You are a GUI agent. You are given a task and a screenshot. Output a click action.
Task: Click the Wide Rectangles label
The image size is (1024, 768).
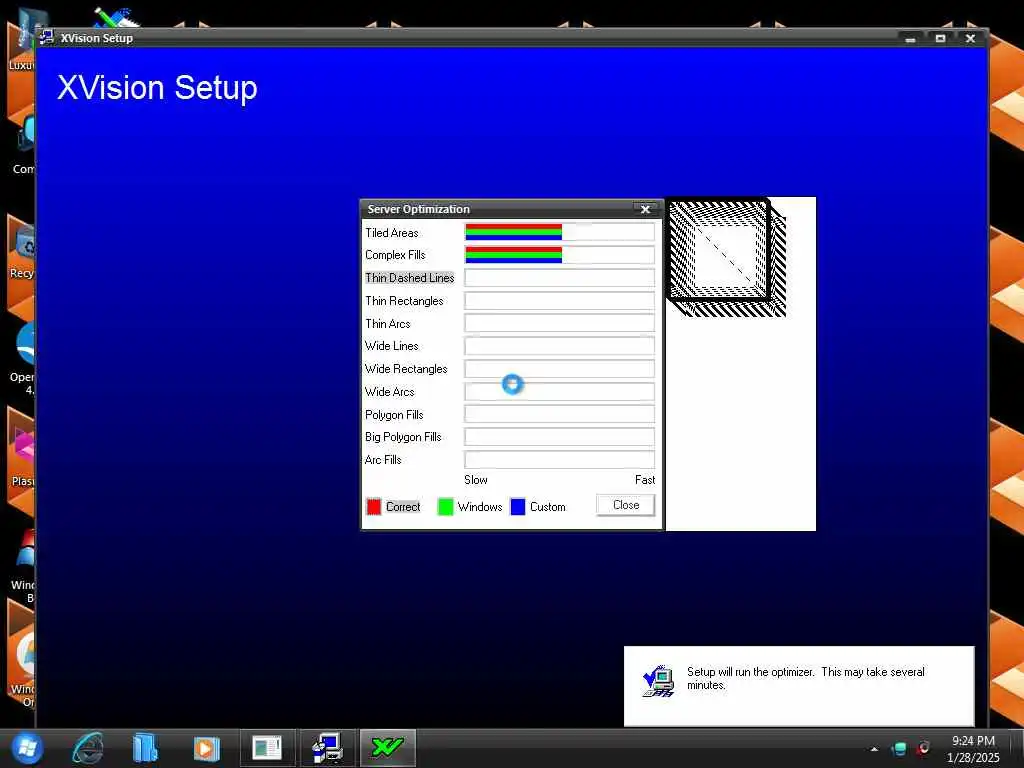(x=406, y=369)
